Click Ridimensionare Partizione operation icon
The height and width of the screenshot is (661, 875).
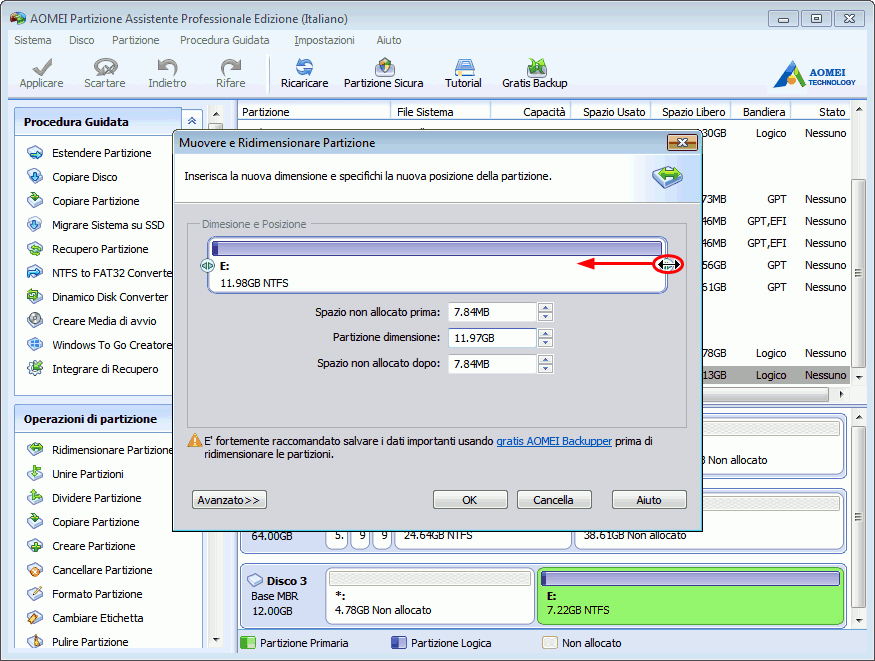point(35,449)
